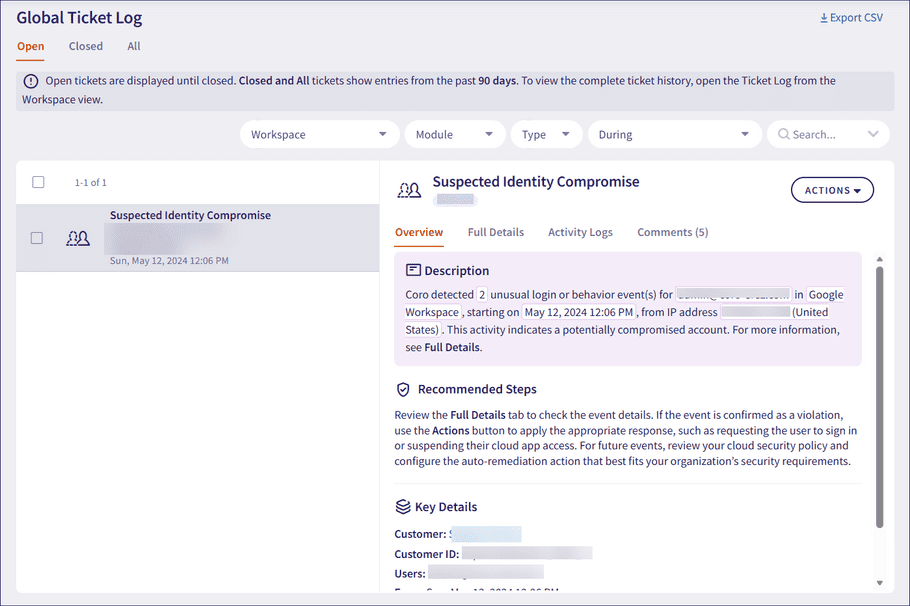Click the shield icon by Recommended Steps
The image size is (910, 606).
pyautogui.click(x=403, y=389)
